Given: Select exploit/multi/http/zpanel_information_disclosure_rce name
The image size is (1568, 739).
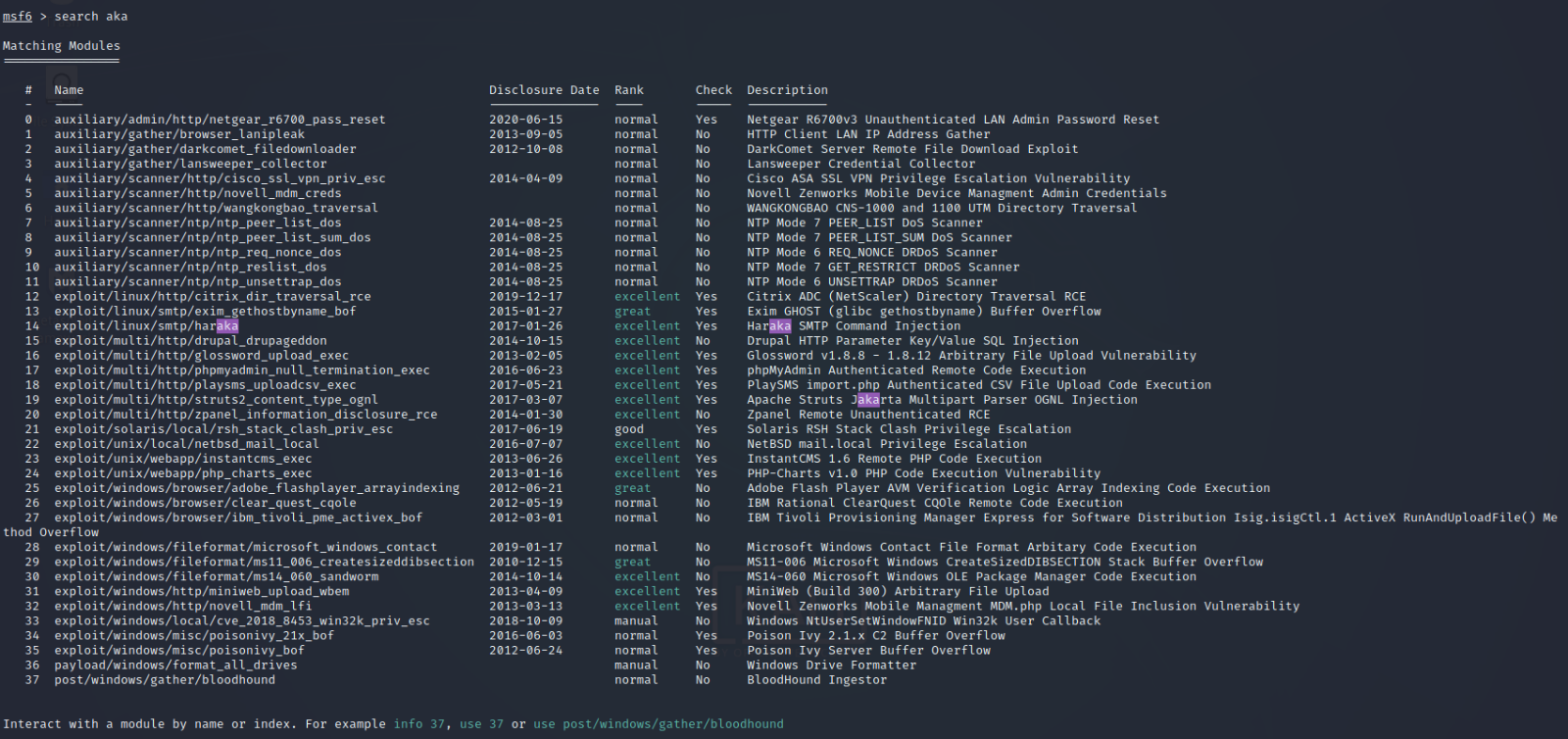Looking at the screenshot, I should 246,414.
